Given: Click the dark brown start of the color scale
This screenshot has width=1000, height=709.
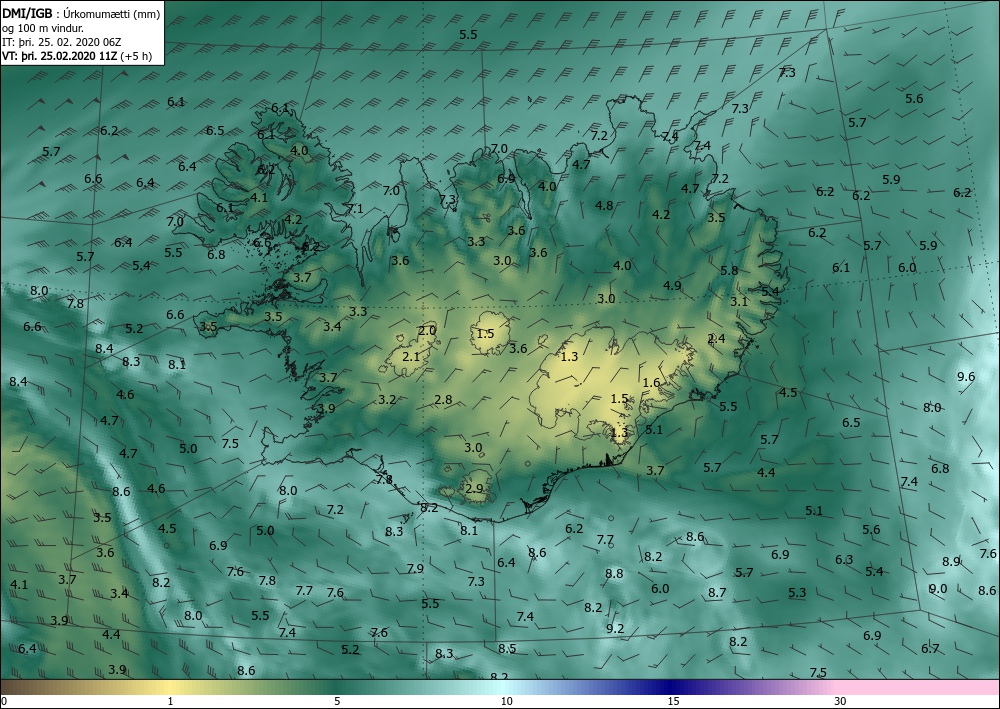Looking at the screenshot, I should click(13, 687).
